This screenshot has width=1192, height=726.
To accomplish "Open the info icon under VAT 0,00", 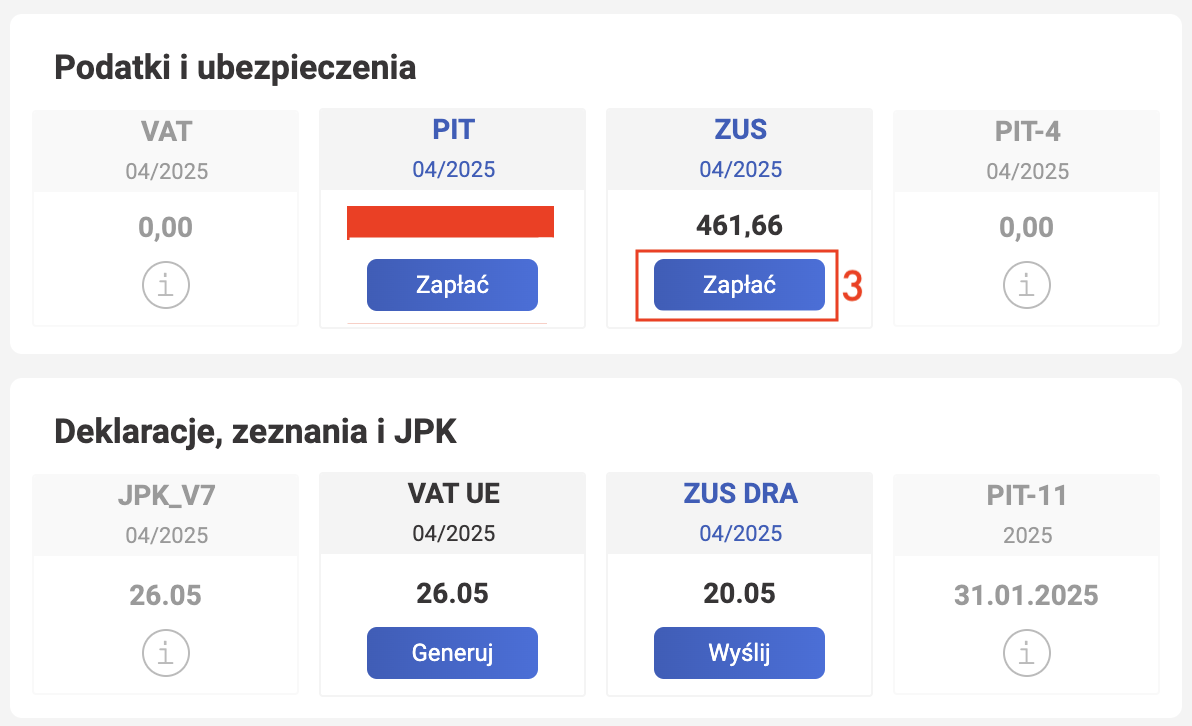I will (166, 285).
